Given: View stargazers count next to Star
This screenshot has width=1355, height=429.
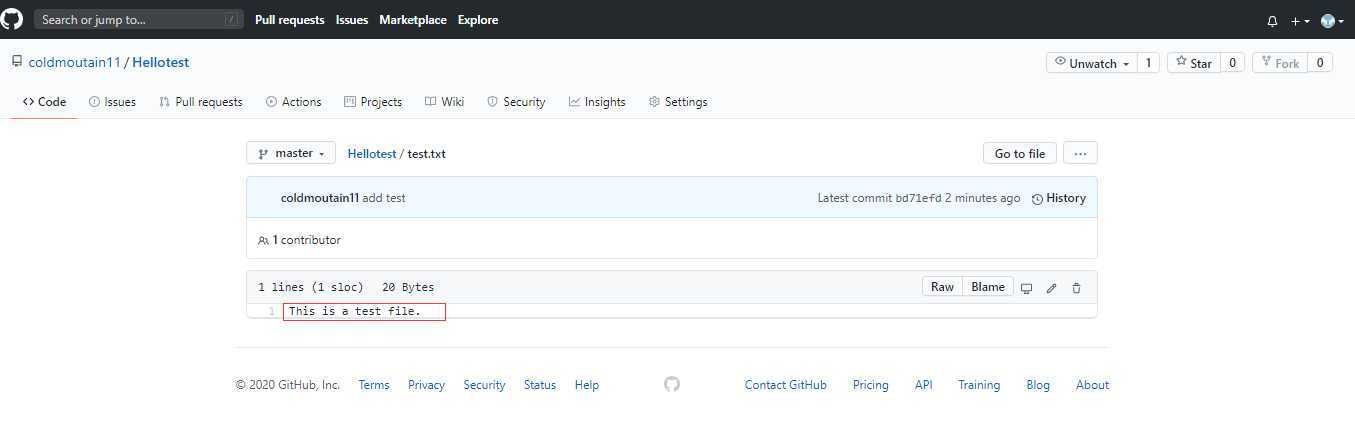Looking at the screenshot, I should click(x=1232, y=63).
